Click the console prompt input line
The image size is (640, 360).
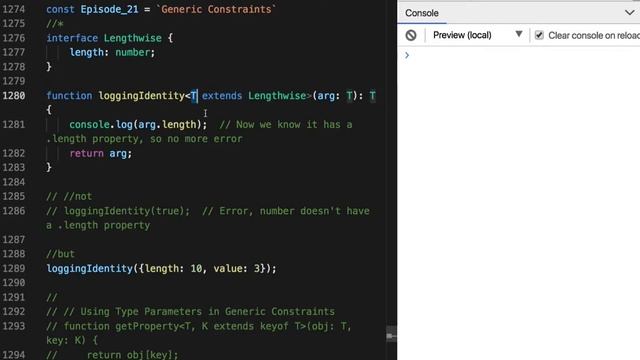518,55
